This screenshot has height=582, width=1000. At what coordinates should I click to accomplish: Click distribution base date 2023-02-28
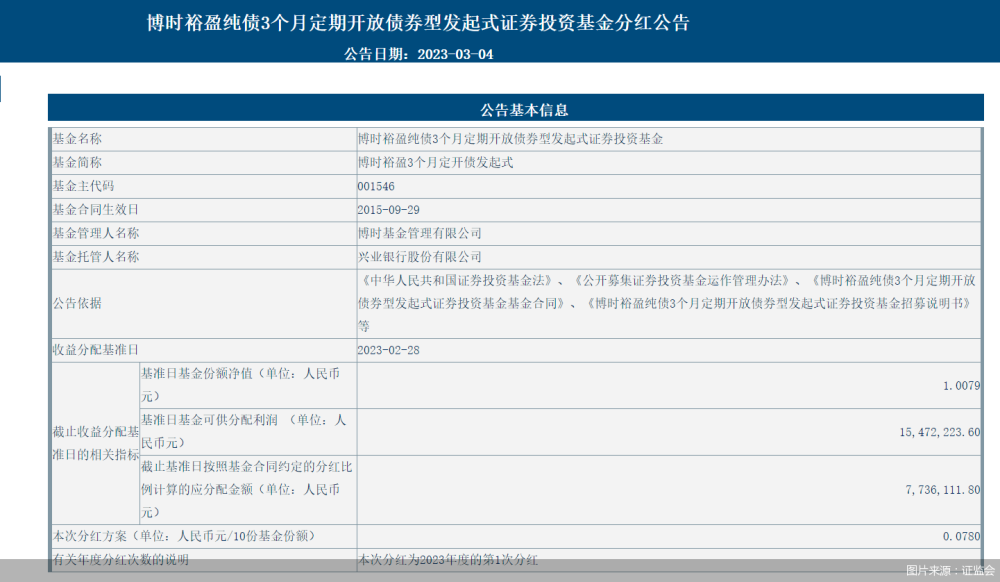coord(388,350)
